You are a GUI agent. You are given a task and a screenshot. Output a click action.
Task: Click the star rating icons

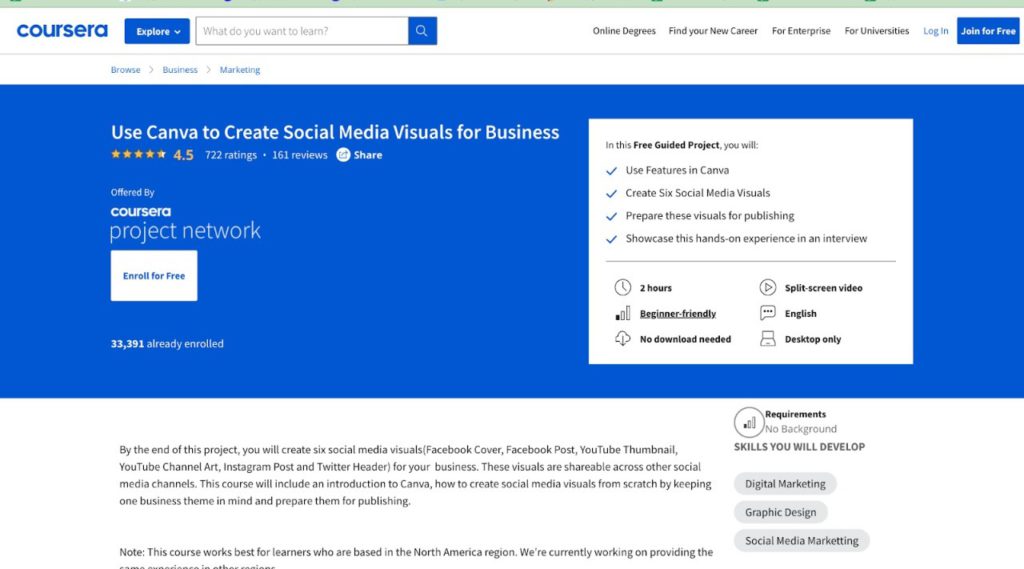[x=139, y=155]
